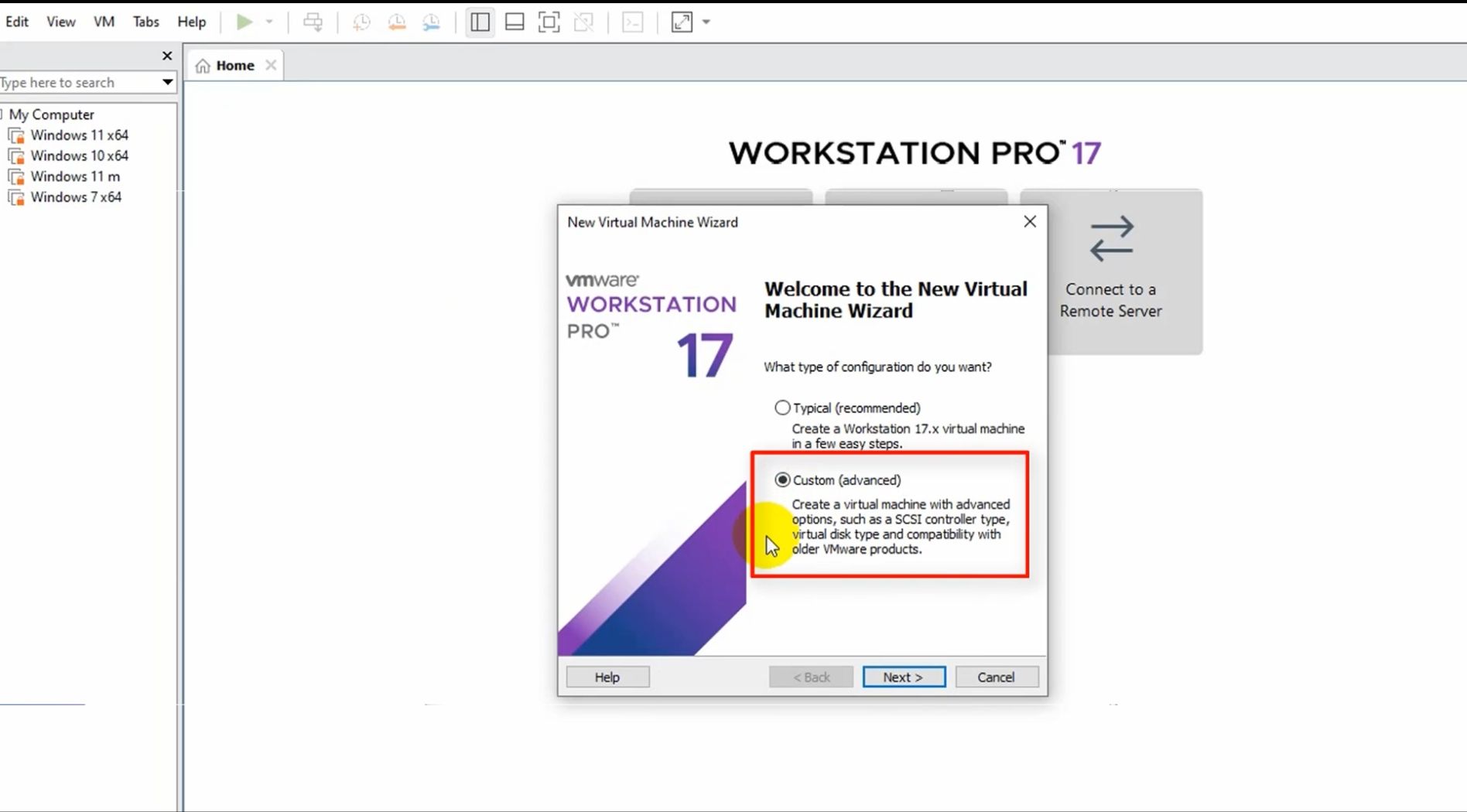1467x812 pixels.
Task: Select the Windows 10 x64 virtual machine
Action: coord(79,156)
